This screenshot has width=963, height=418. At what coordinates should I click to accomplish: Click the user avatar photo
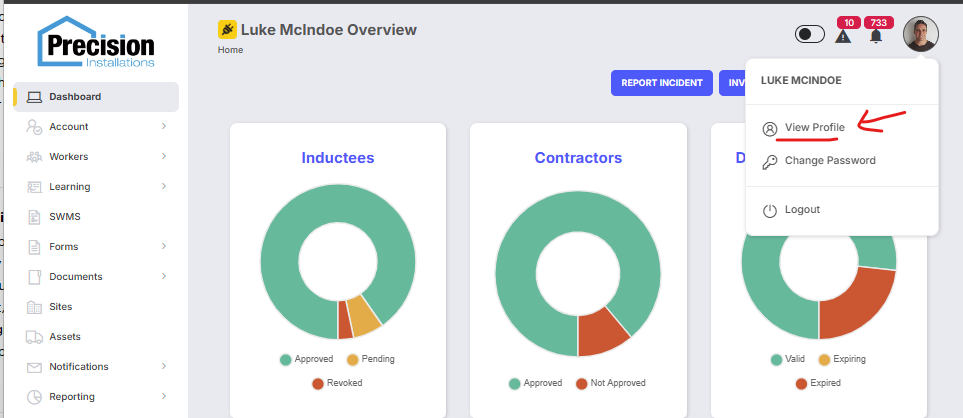920,34
